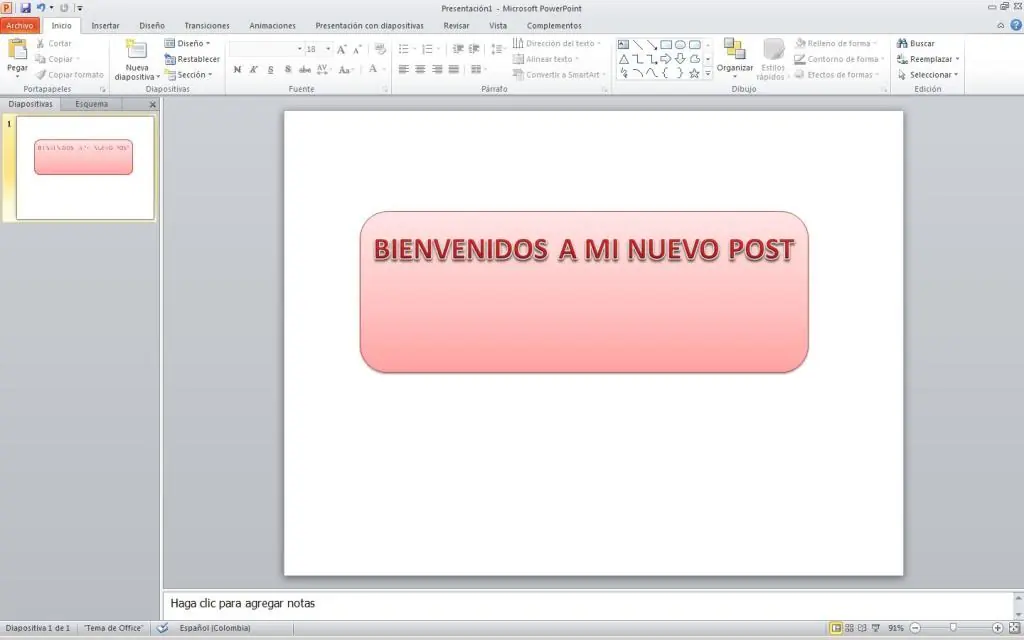Switch to Esquema outline tab
The height and width of the screenshot is (640, 1024).
pos(91,104)
